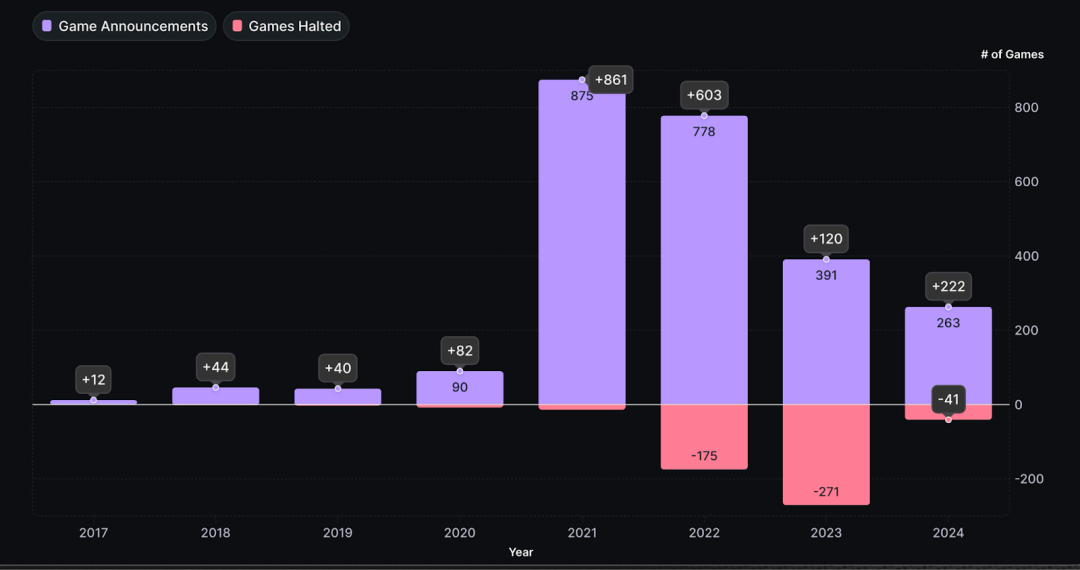Click the +222 net label for 2024
The height and width of the screenshot is (570, 1080).
(x=948, y=287)
